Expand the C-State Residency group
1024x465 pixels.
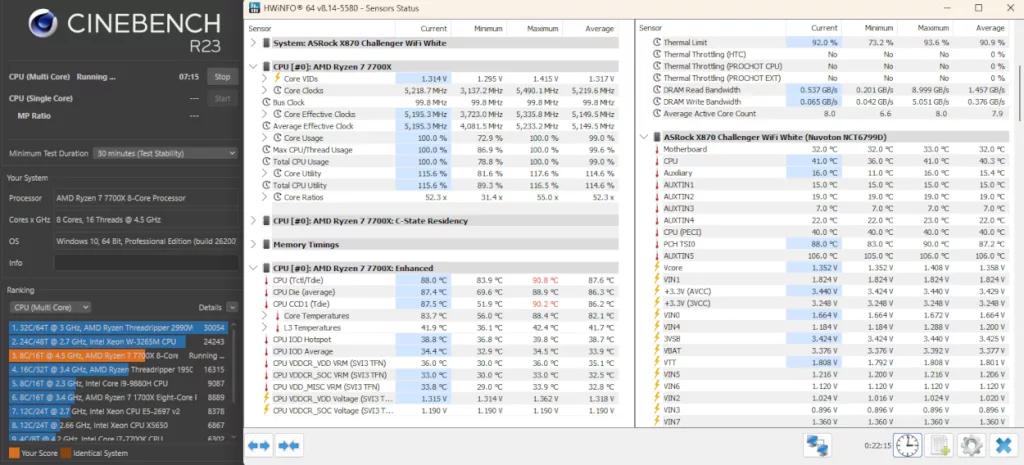253,221
